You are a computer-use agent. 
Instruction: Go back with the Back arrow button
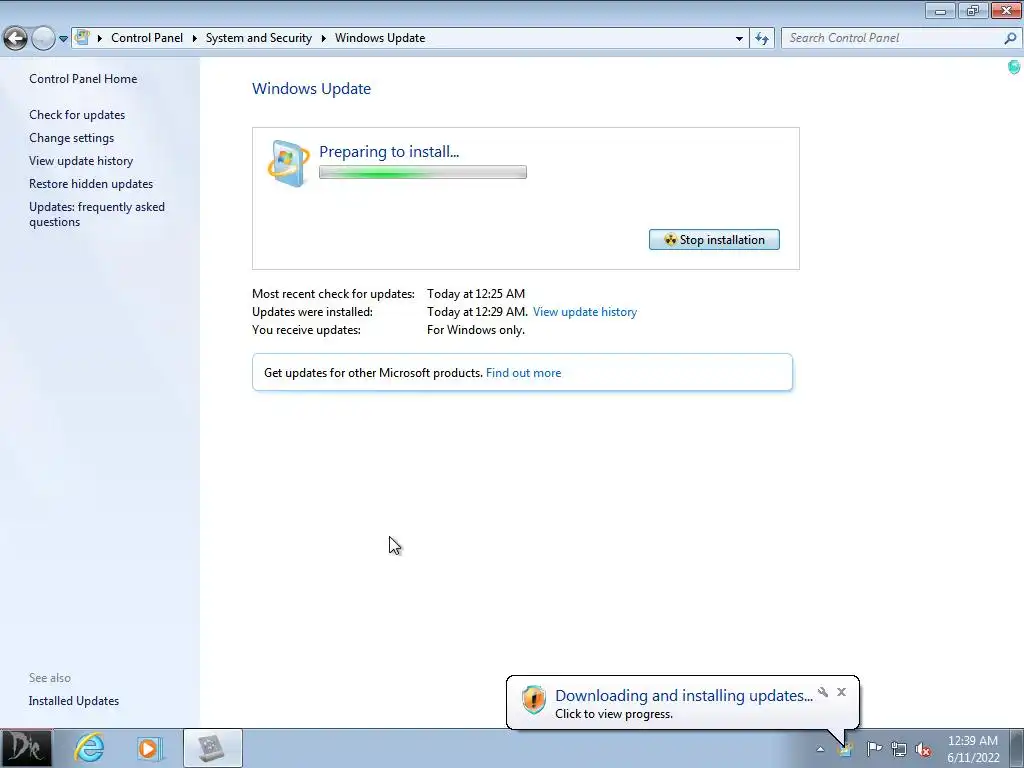tap(16, 38)
